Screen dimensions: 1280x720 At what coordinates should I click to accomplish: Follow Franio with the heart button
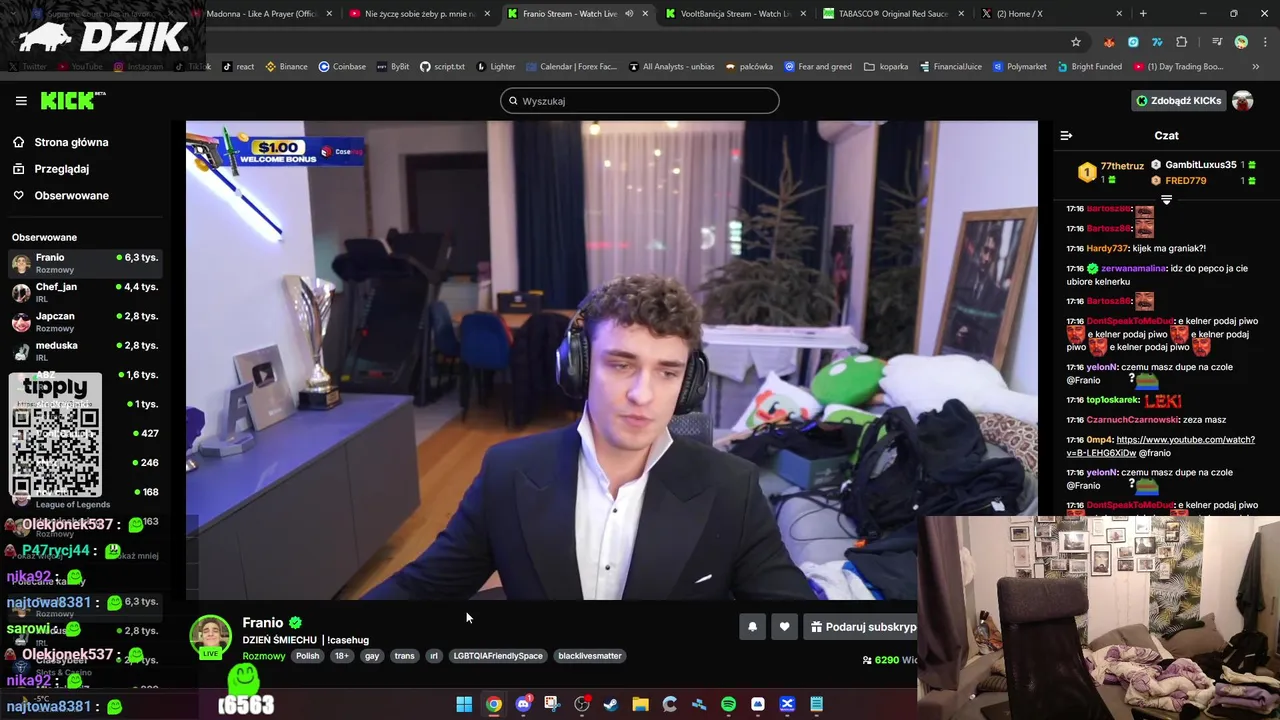tap(784, 627)
